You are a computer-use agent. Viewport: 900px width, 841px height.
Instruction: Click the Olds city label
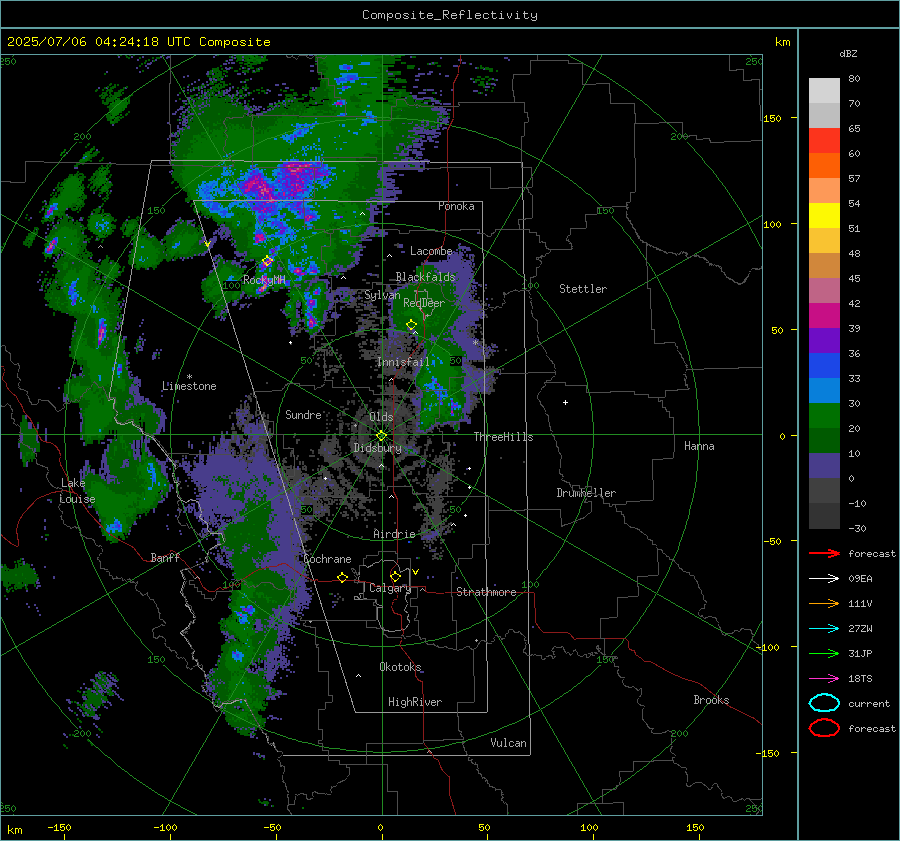tap(381, 417)
